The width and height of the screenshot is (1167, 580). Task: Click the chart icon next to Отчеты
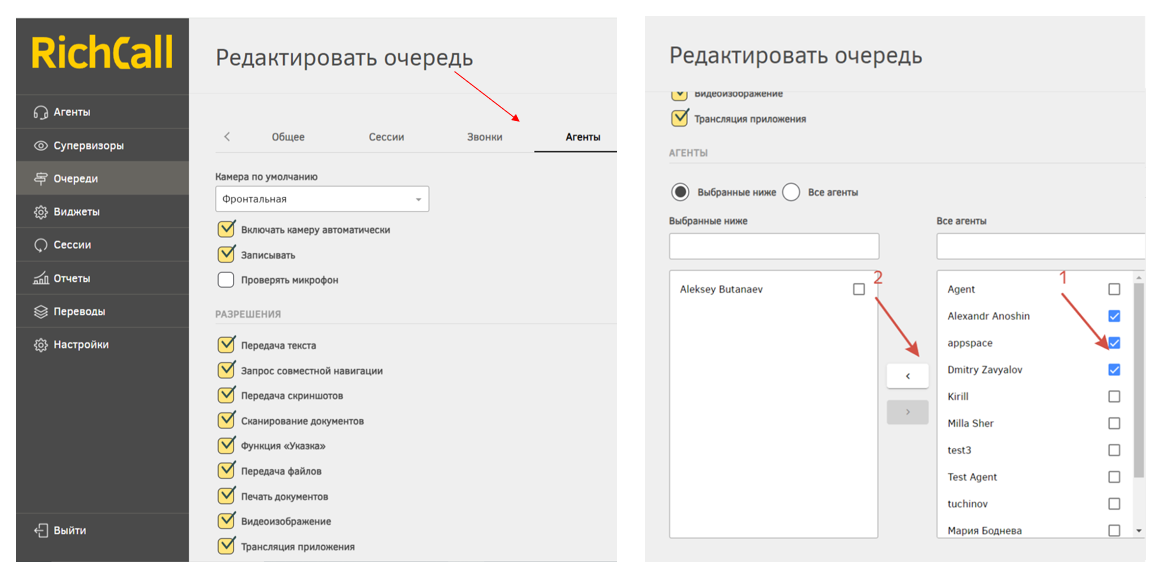(41, 278)
